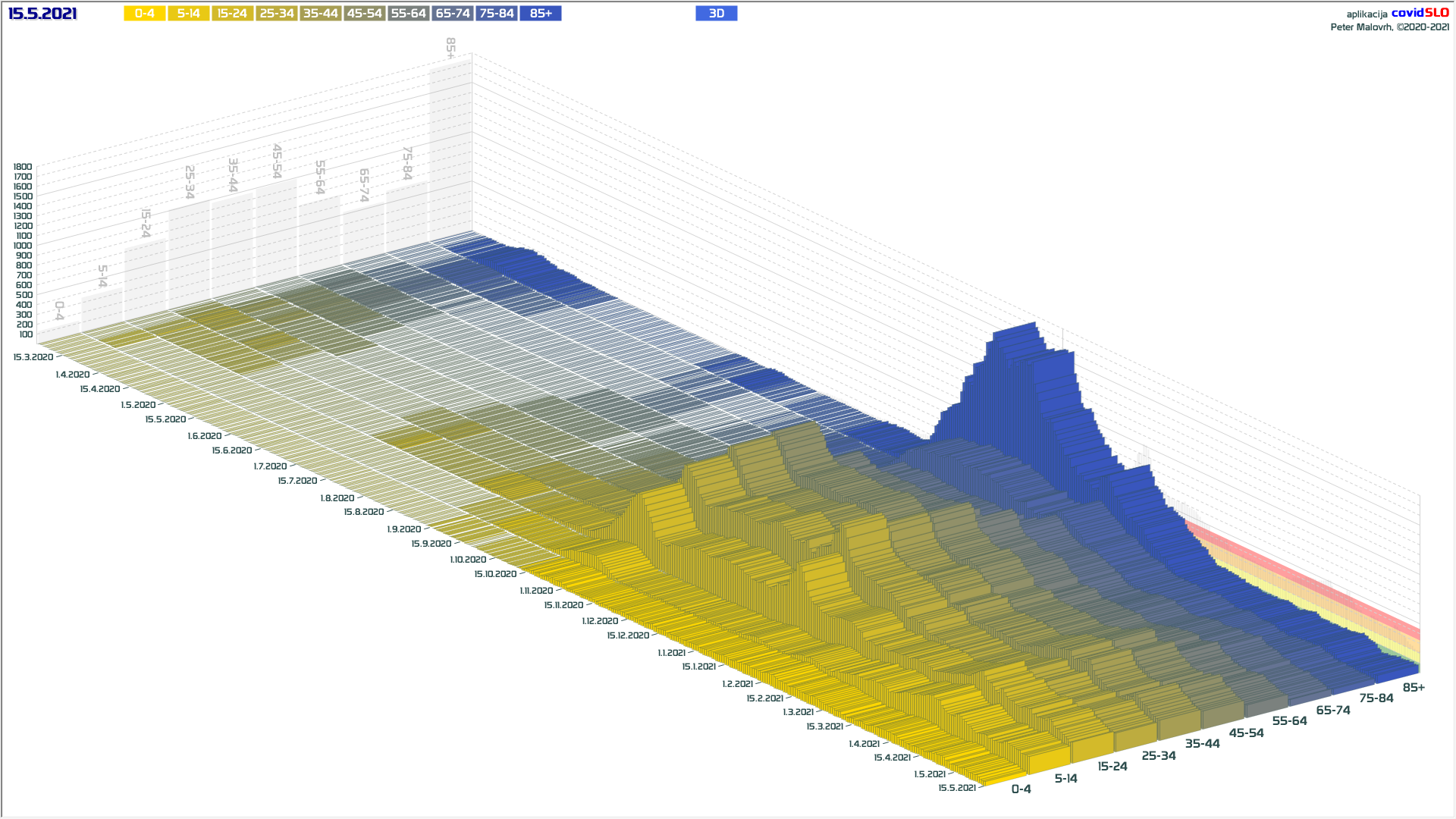Switch the 3D view mode button
The image size is (1456, 819).
coord(716,14)
